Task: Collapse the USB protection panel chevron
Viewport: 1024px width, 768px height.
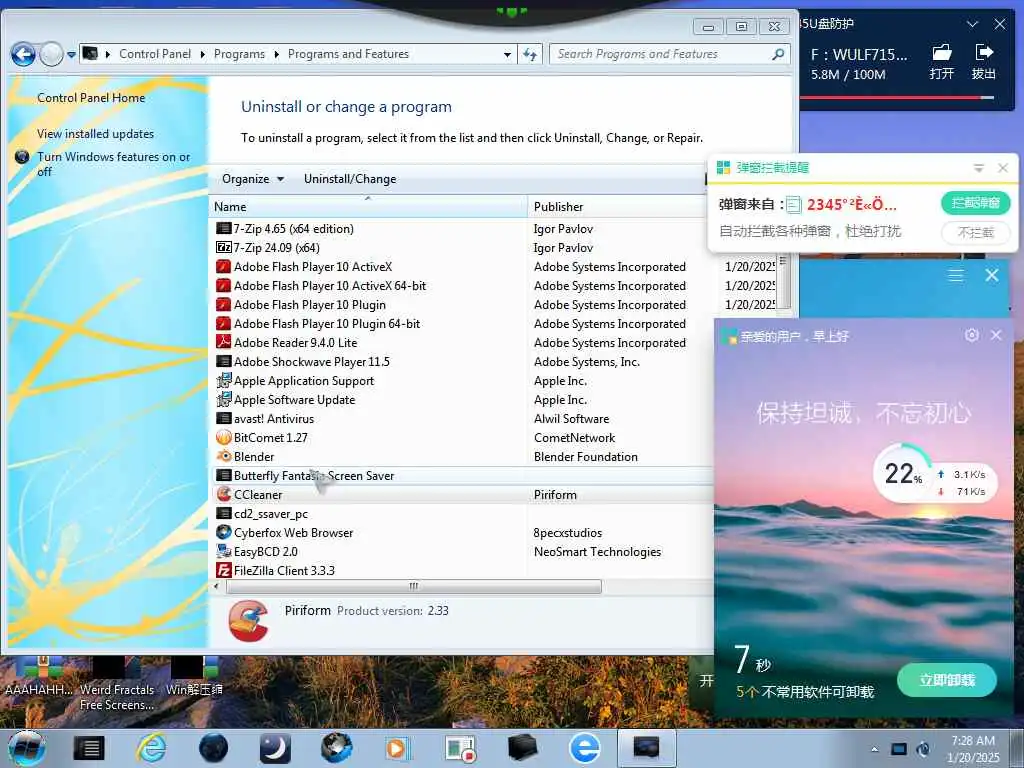Action: [x=972, y=24]
